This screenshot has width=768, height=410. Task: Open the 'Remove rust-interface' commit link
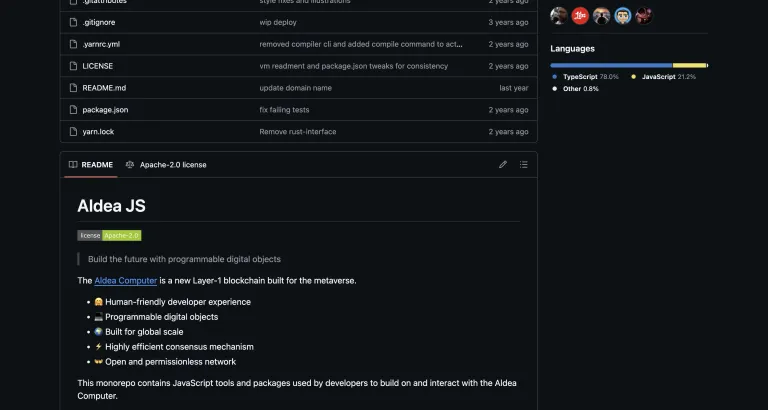coord(297,131)
